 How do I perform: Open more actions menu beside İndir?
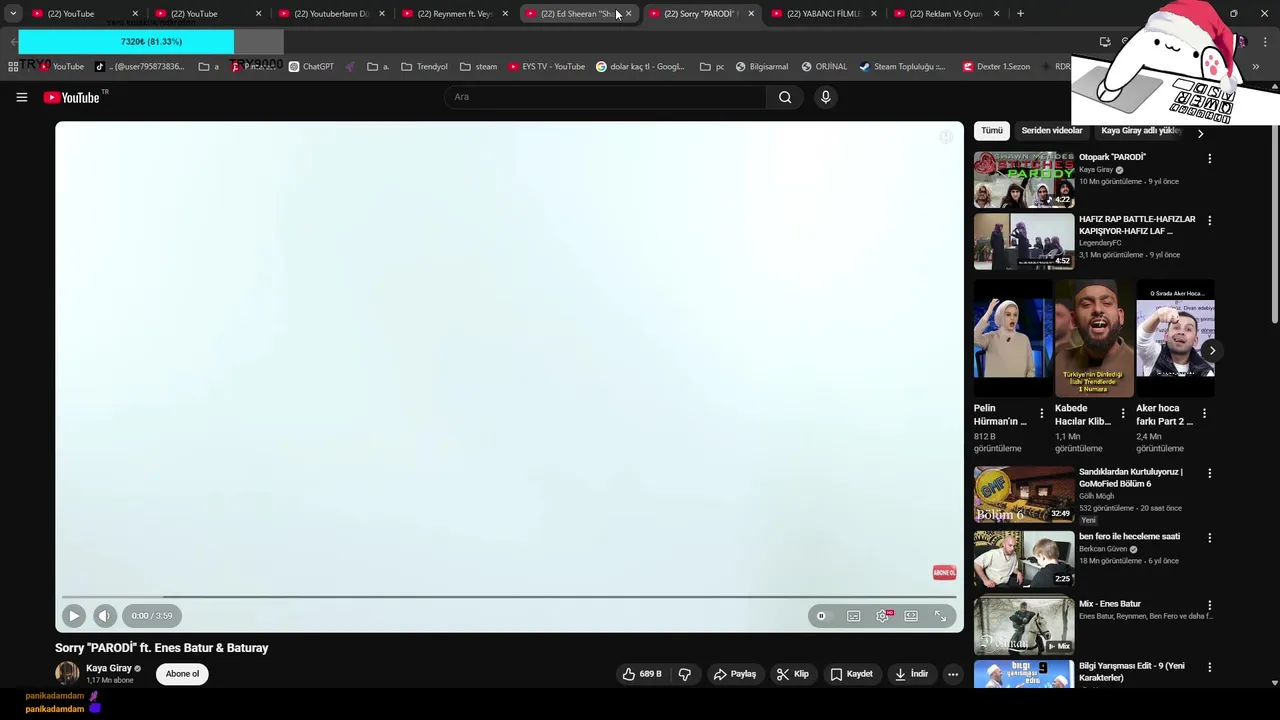click(953, 674)
